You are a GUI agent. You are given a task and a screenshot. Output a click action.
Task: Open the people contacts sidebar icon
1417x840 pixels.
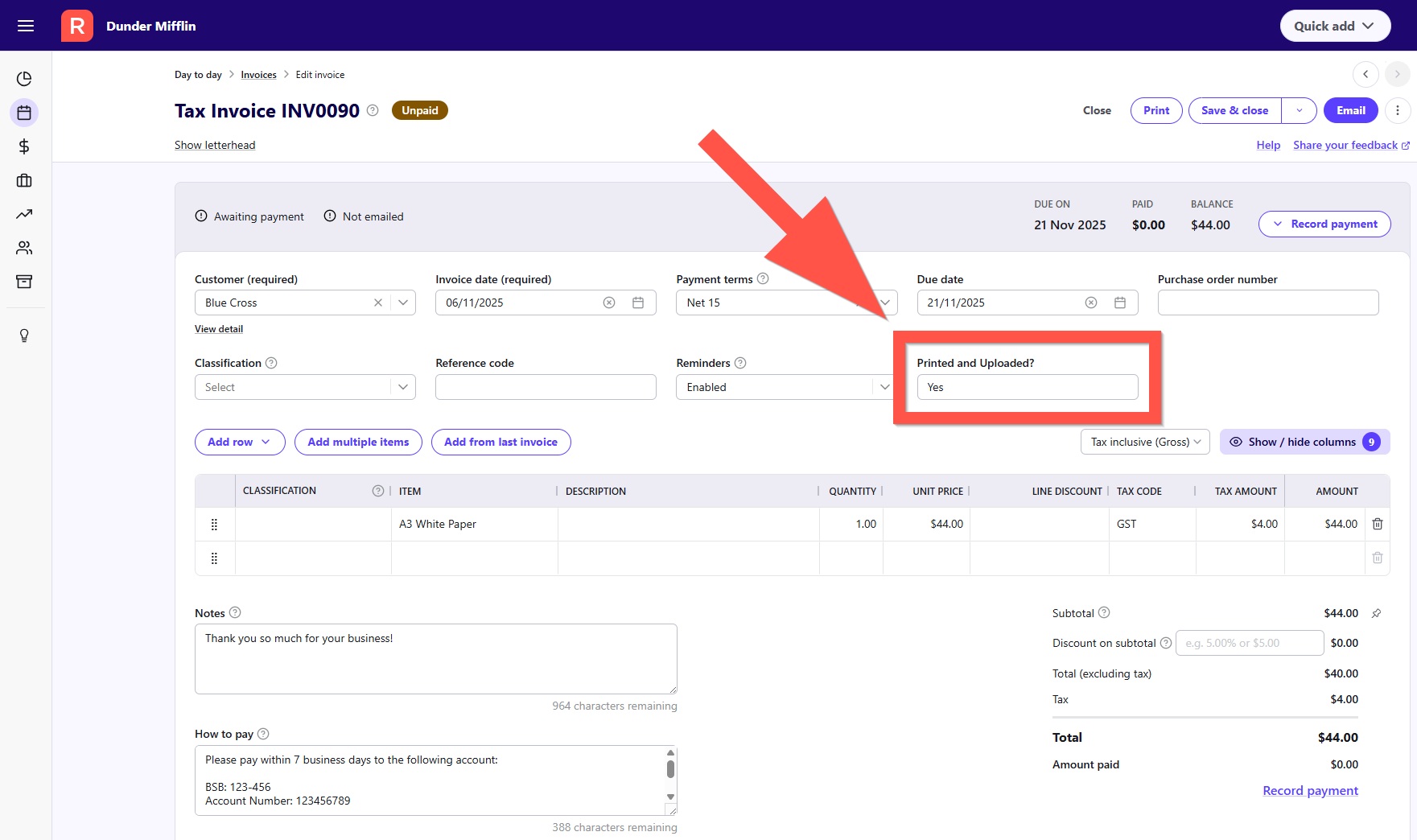coord(24,248)
